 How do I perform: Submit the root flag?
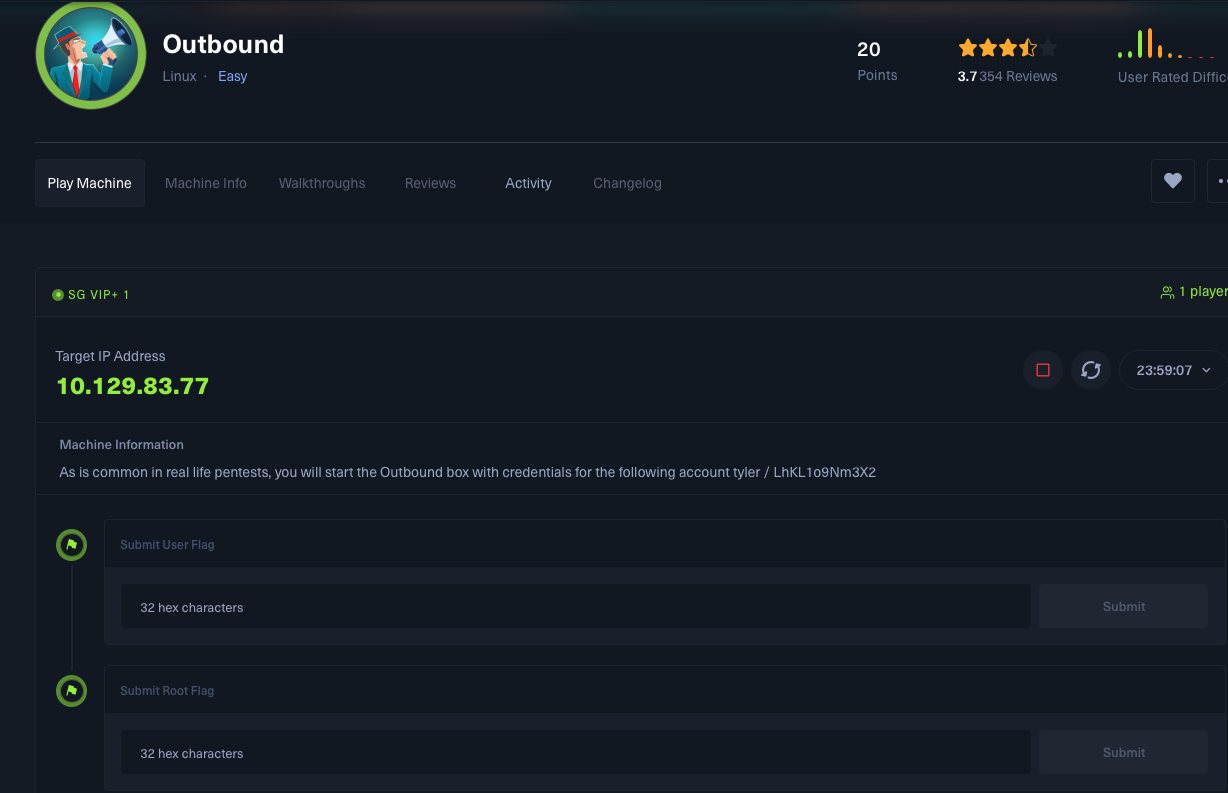pos(1123,753)
